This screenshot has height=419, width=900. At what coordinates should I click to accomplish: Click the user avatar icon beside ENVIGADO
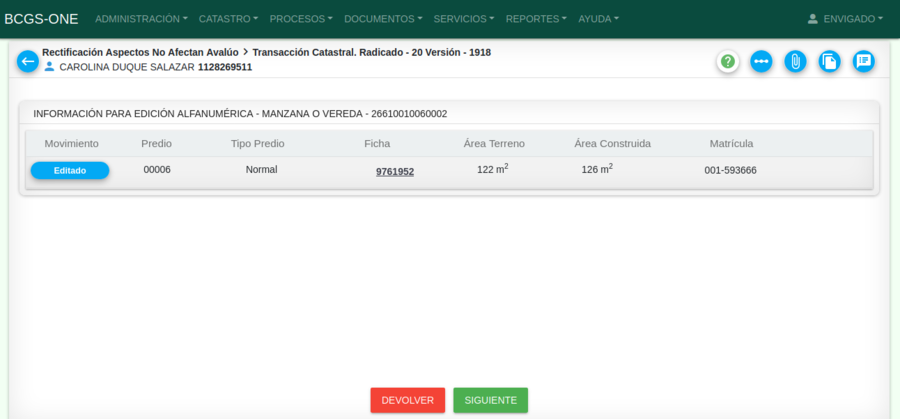pyautogui.click(x=813, y=19)
